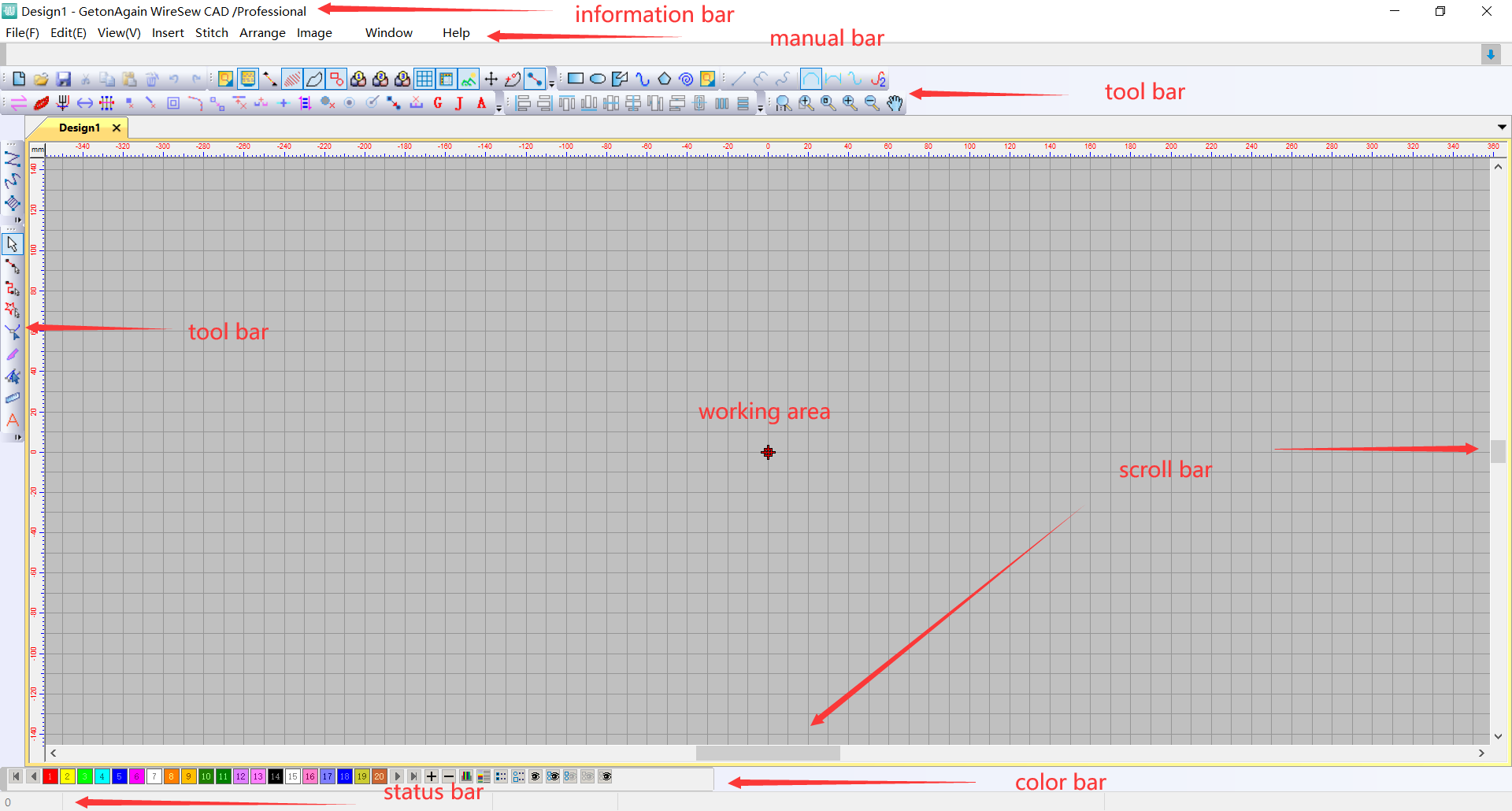The width and height of the screenshot is (1512, 811).
Task: Open stitch group number 3 icon
Action: click(x=402, y=79)
